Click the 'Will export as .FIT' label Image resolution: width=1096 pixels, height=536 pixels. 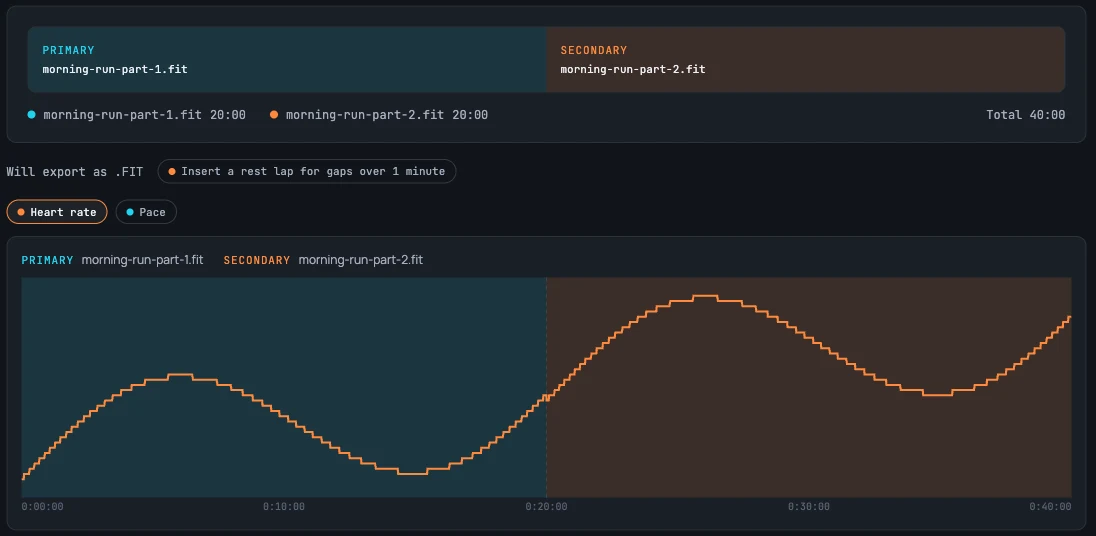tap(75, 171)
